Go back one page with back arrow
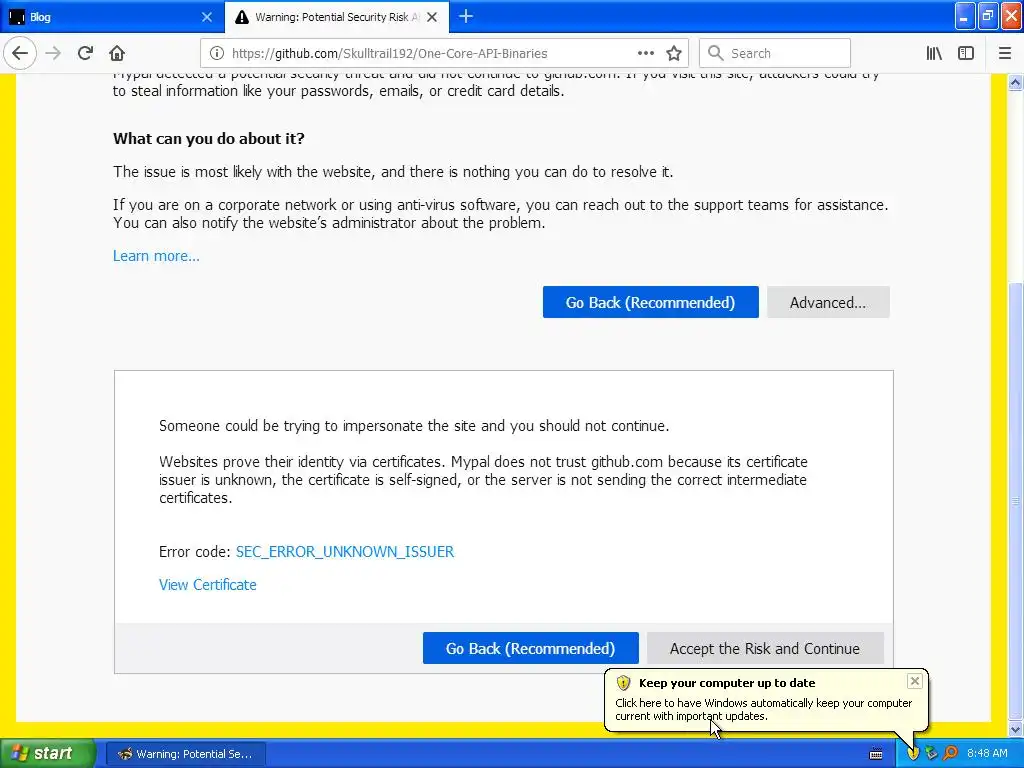Viewport: 1024px width, 768px height. click(x=20, y=54)
